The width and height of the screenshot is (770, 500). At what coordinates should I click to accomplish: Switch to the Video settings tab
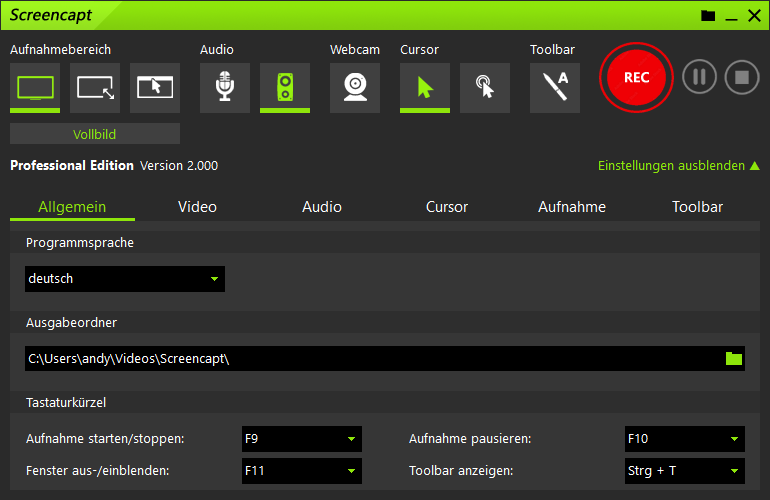pos(197,207)
